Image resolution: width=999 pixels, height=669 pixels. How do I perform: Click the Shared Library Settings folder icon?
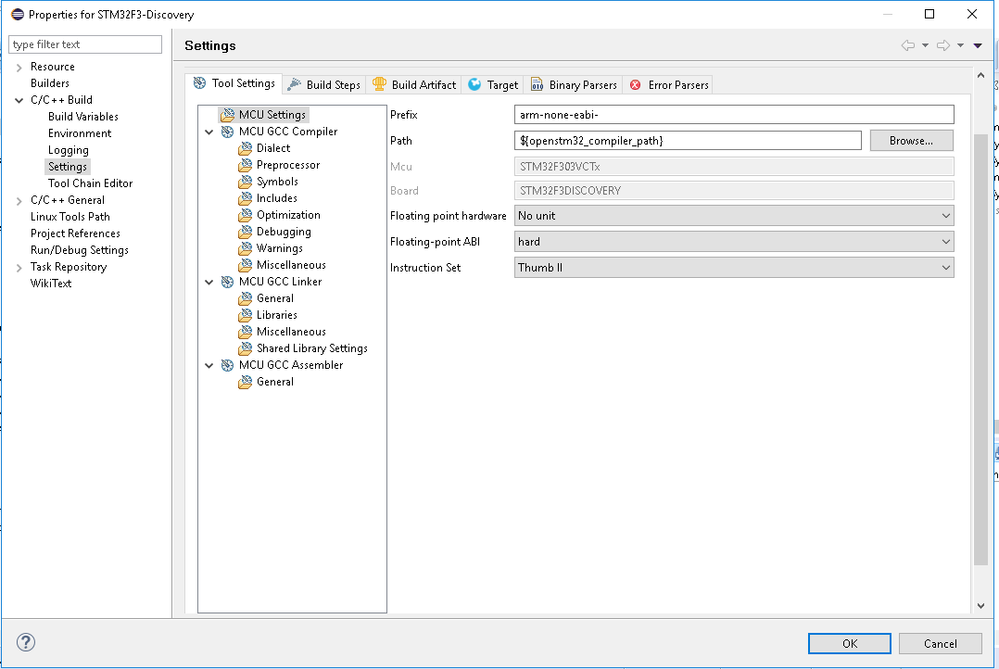point(245,349)
